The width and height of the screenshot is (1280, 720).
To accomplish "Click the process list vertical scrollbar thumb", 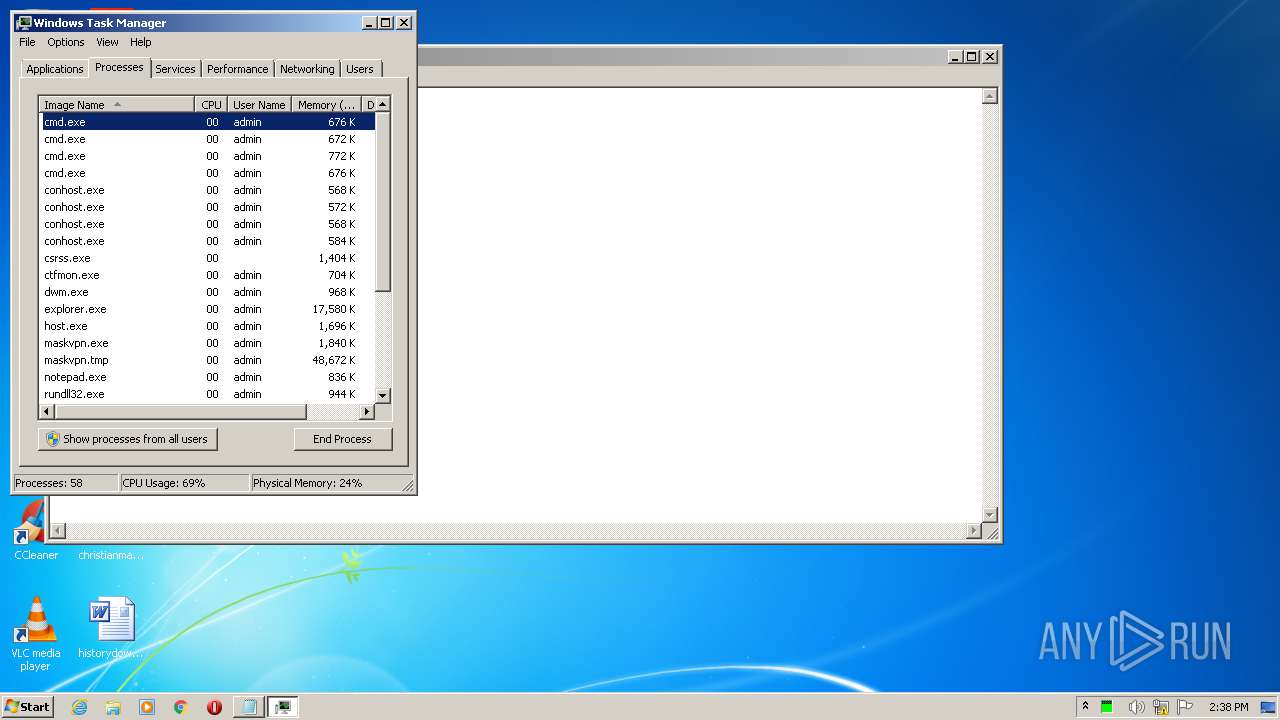I will (x=383, y=202).
